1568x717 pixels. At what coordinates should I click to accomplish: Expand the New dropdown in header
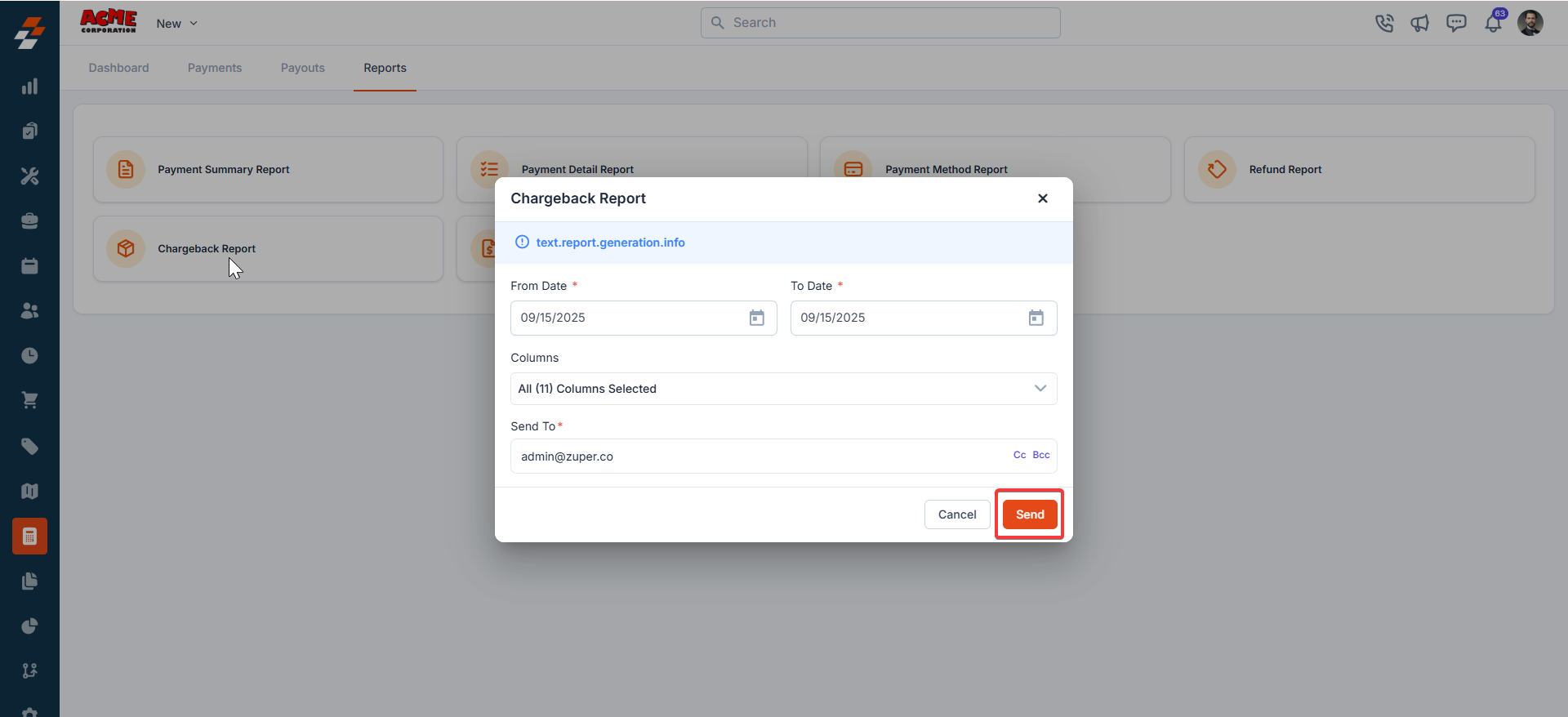pyautogui.click(x=177, y=24)
